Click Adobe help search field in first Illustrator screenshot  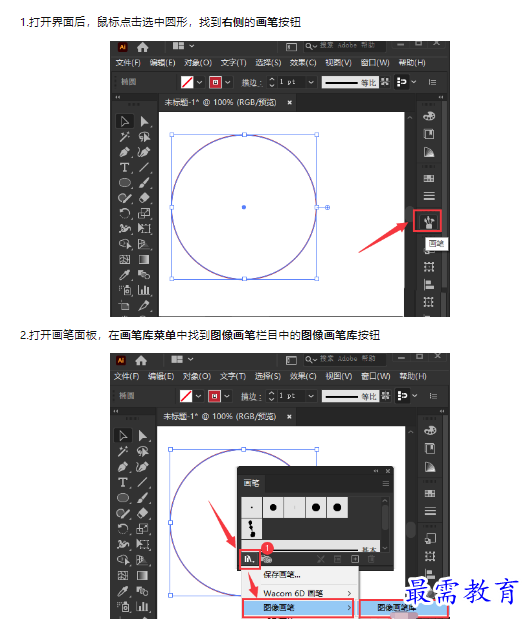click(345, 46)
